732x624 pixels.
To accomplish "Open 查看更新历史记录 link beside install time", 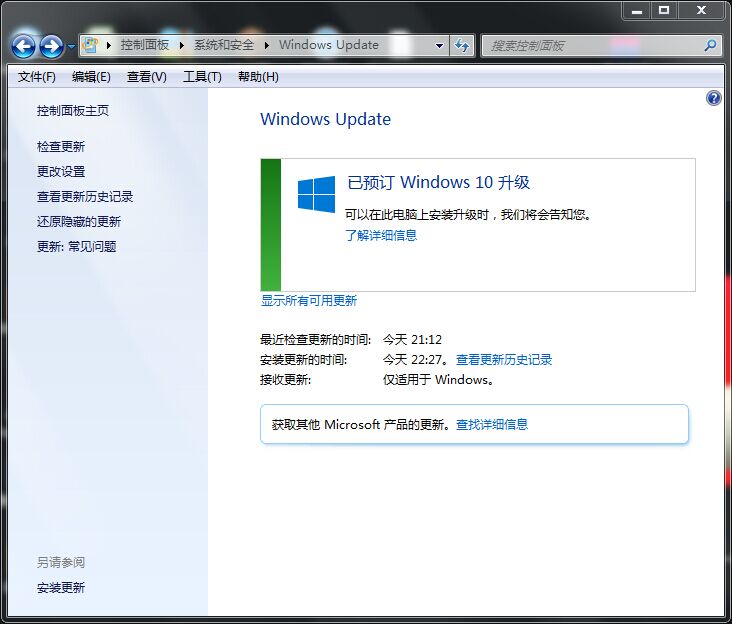I will click(x=504, y=359).
